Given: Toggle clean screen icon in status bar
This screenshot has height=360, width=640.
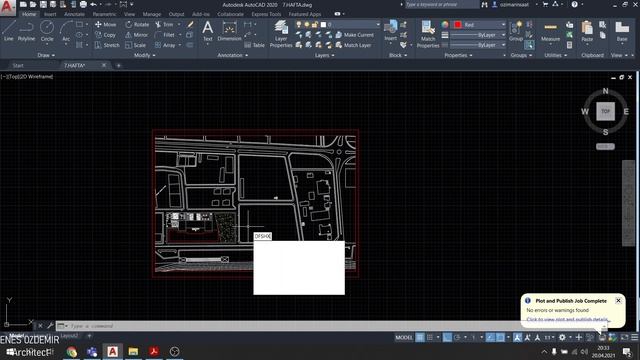Looking at the screenshot, I should click(x=624, y=338).
